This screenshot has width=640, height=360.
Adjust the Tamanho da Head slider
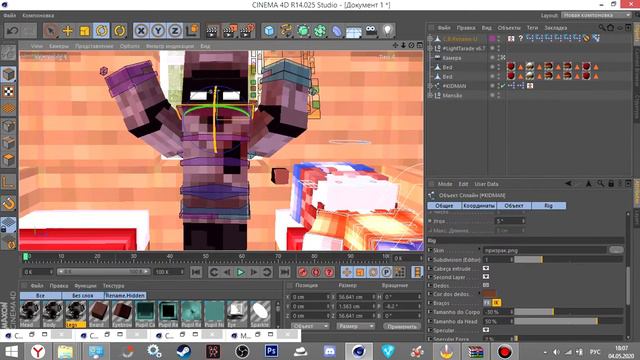pyautogui.click(x=568, y=321)
